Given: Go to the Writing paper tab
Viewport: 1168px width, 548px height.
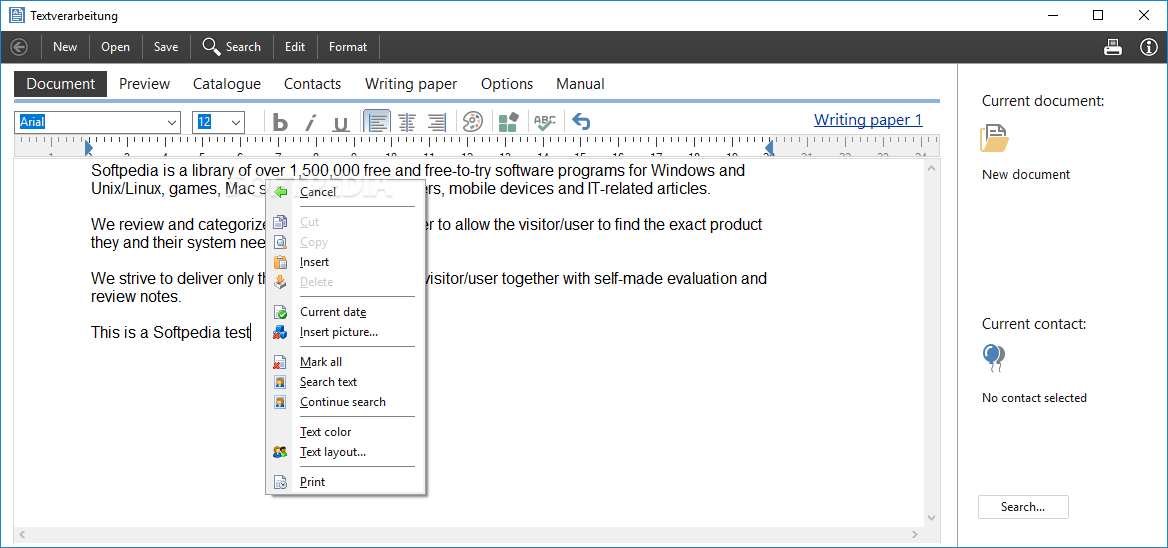Looking at the screenshot, I should 410,84.
